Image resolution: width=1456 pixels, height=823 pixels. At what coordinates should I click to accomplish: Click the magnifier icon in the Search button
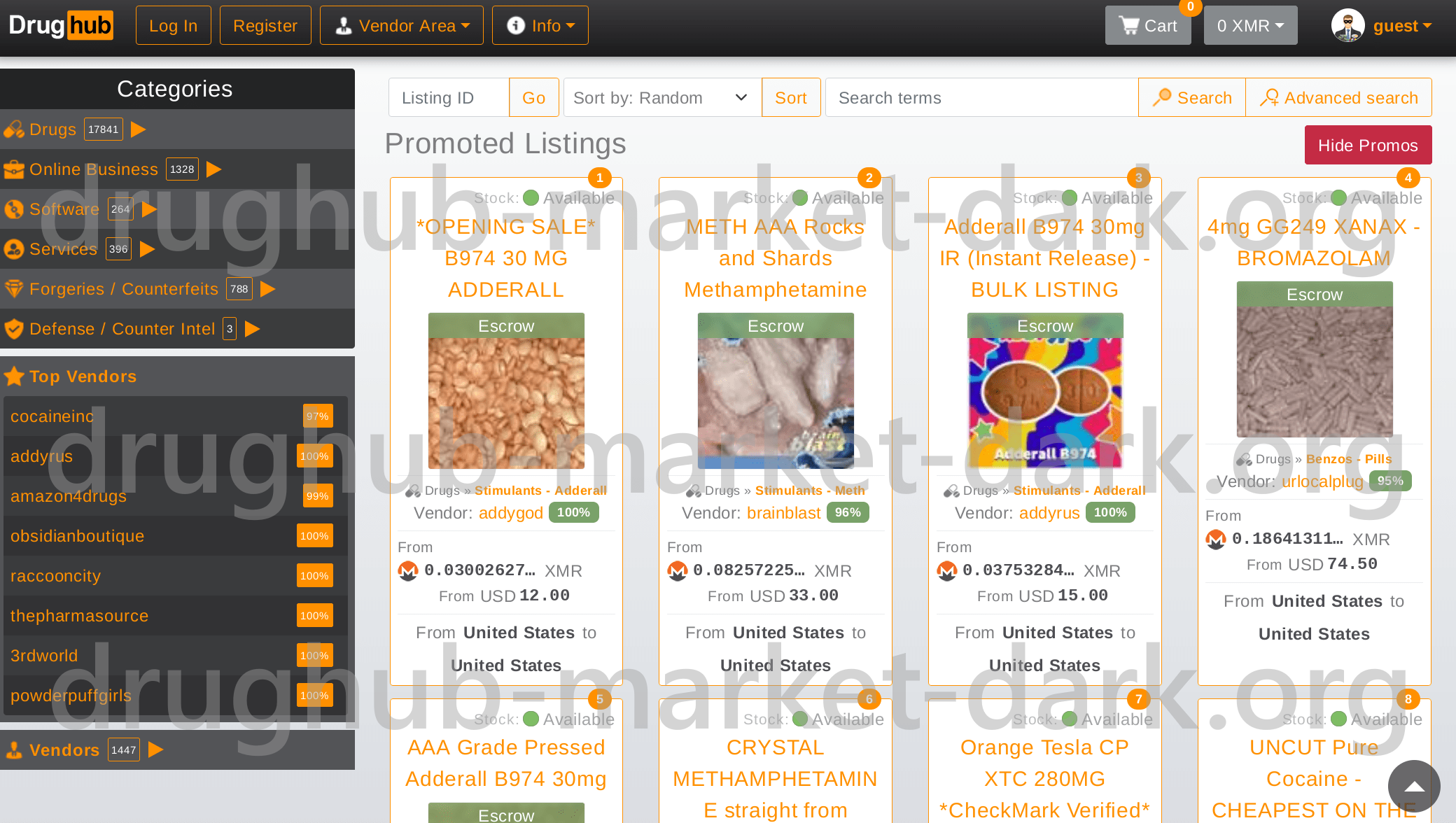click(1162, 98)
